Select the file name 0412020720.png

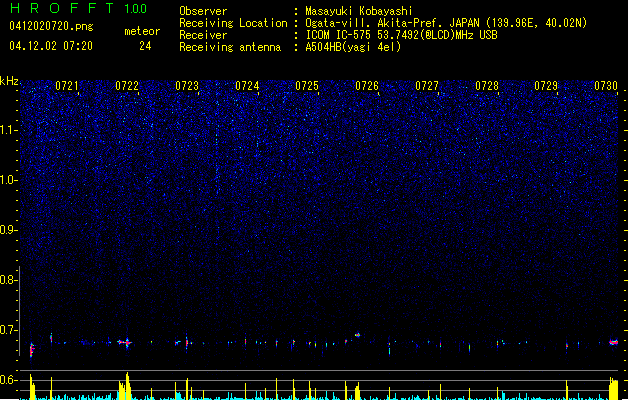51,26
